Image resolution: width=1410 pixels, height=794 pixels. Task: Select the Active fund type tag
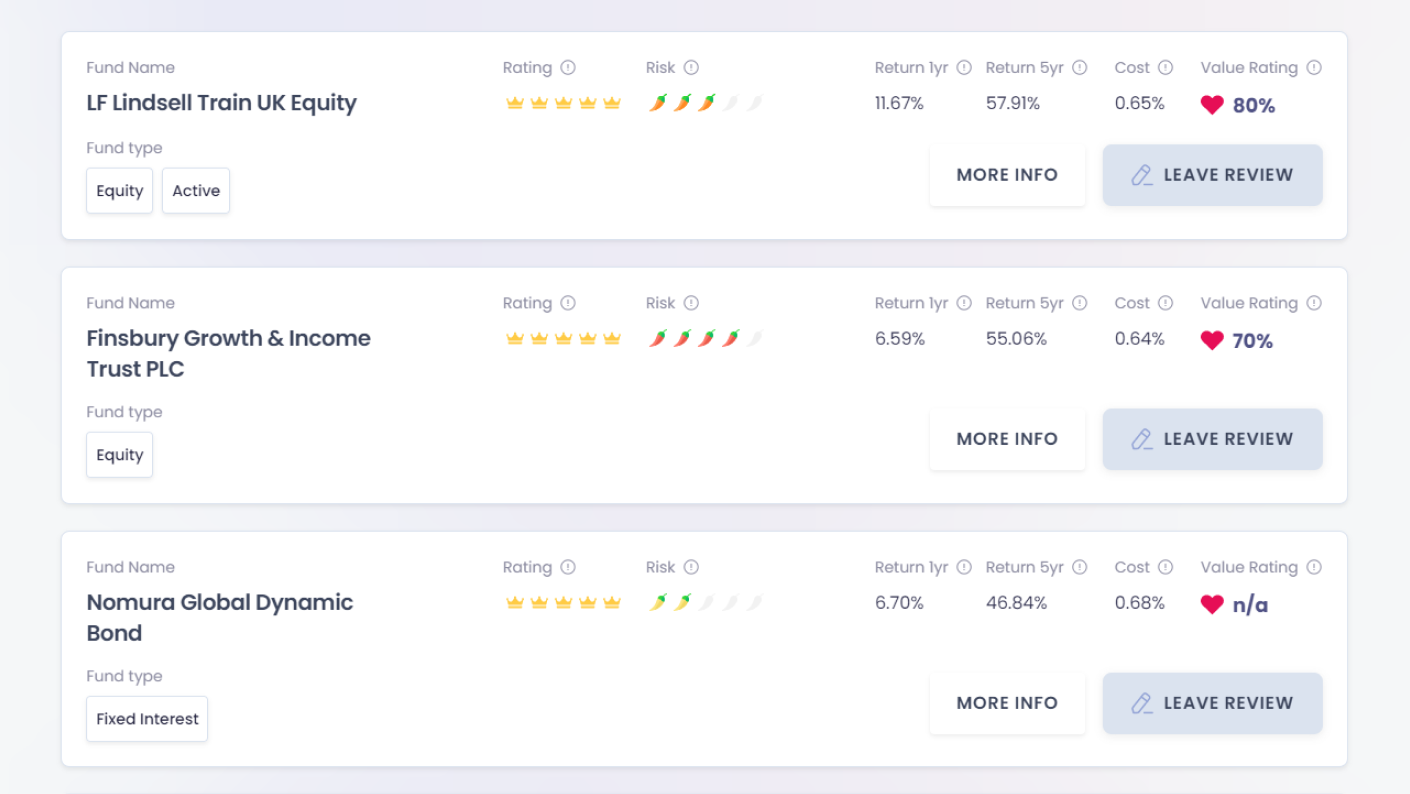196,191
